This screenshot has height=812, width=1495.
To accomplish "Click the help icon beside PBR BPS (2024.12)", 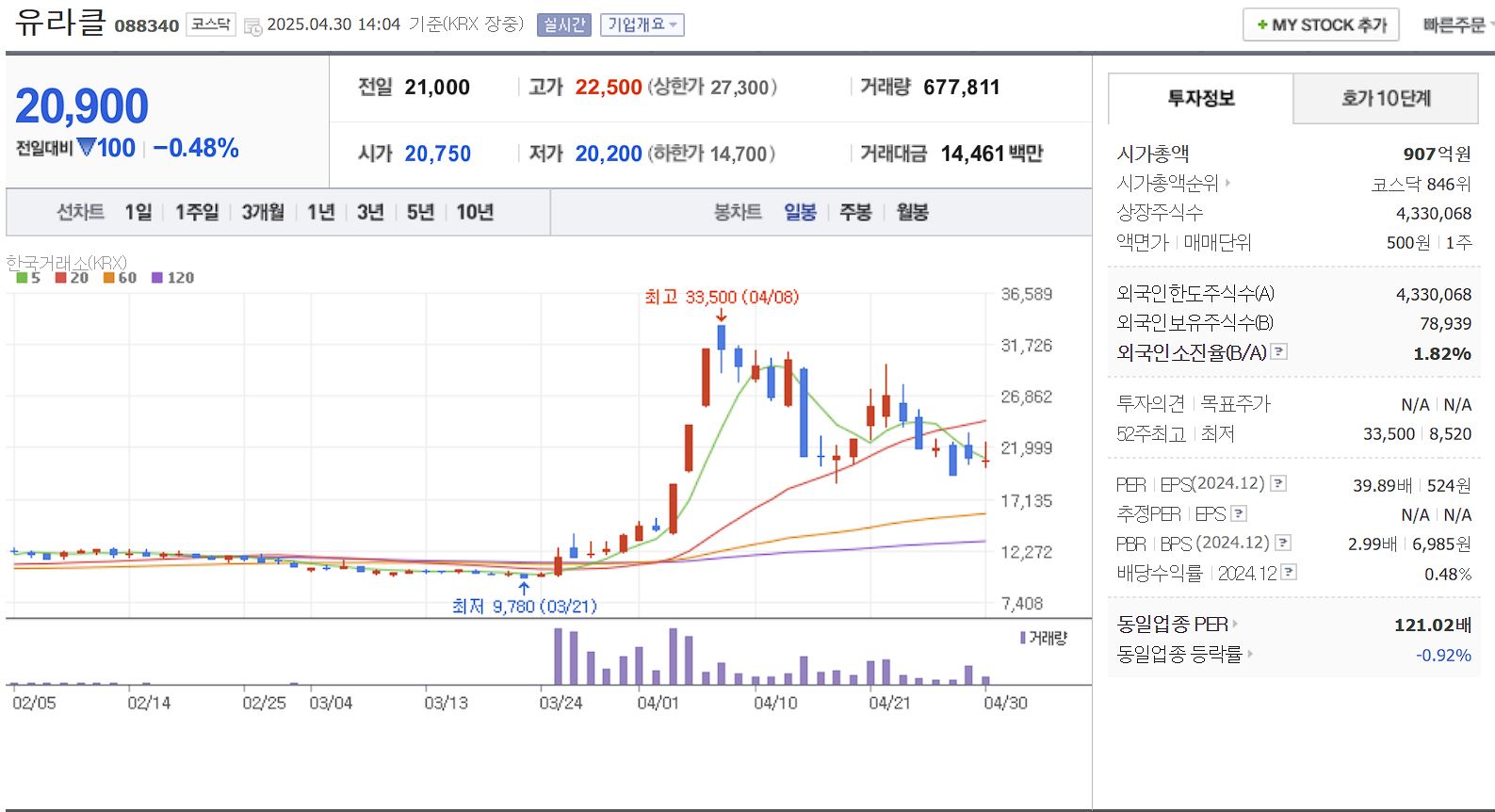I will (x=1283, y=543).
